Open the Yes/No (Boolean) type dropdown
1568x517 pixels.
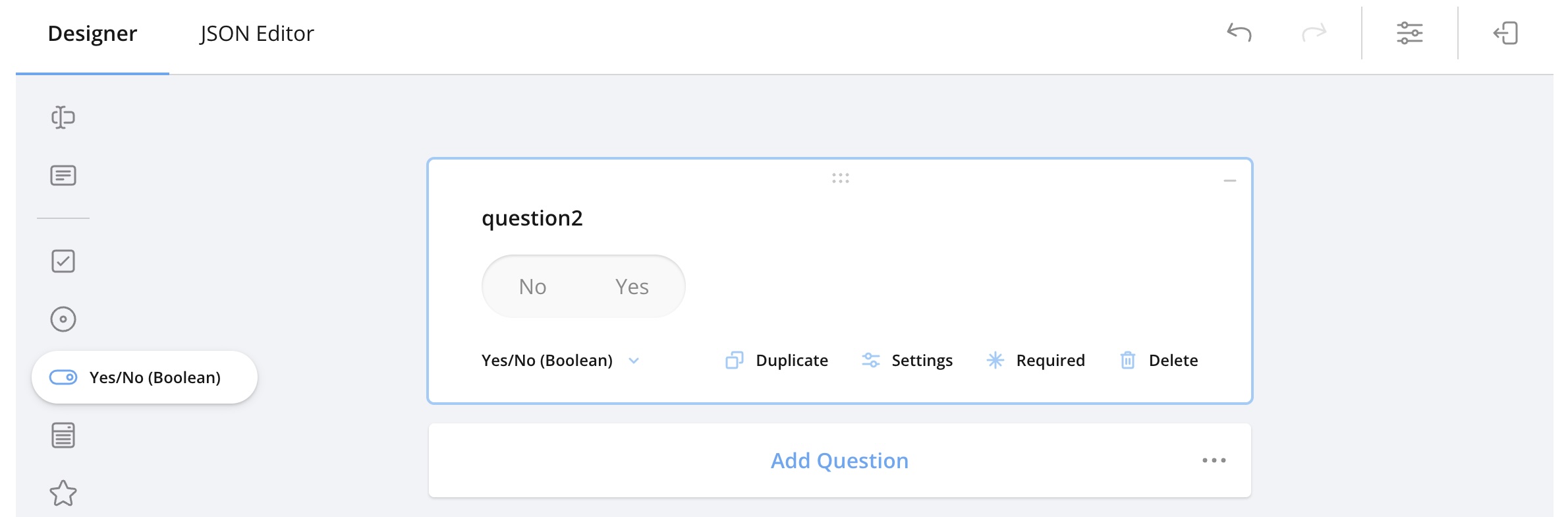click(560, 360)
